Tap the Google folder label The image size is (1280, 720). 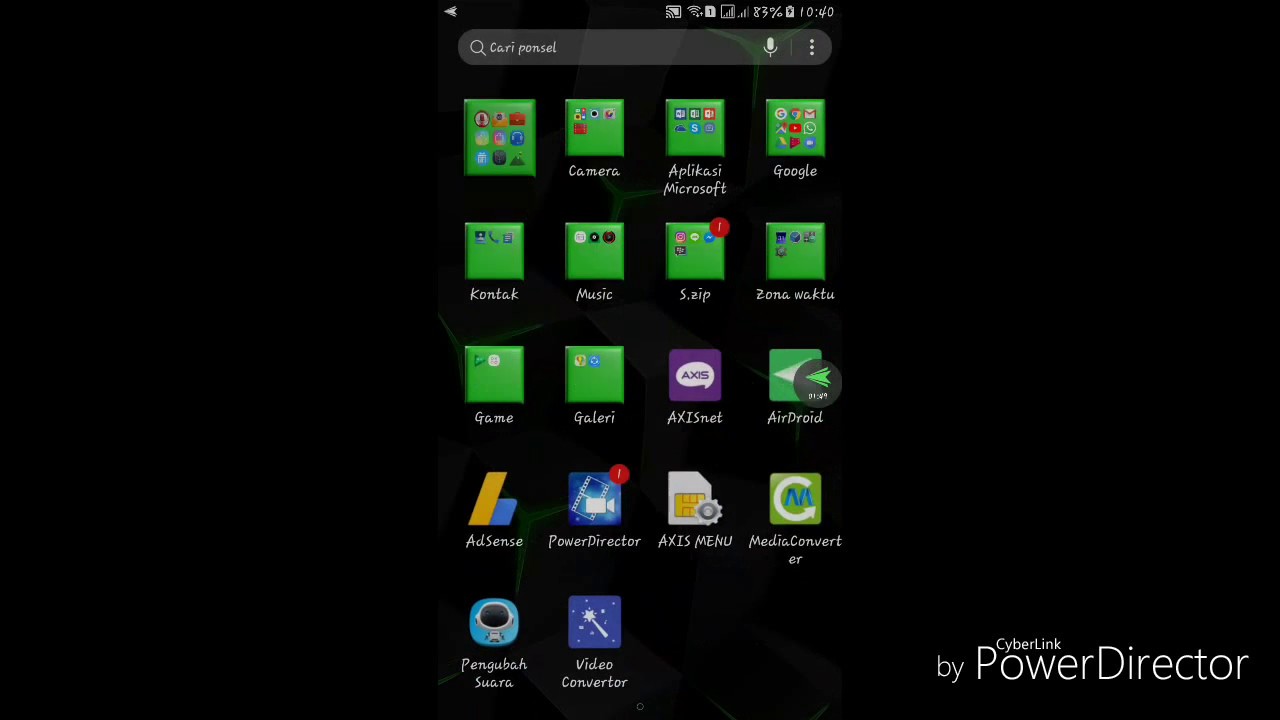click(x=795, y=171)
